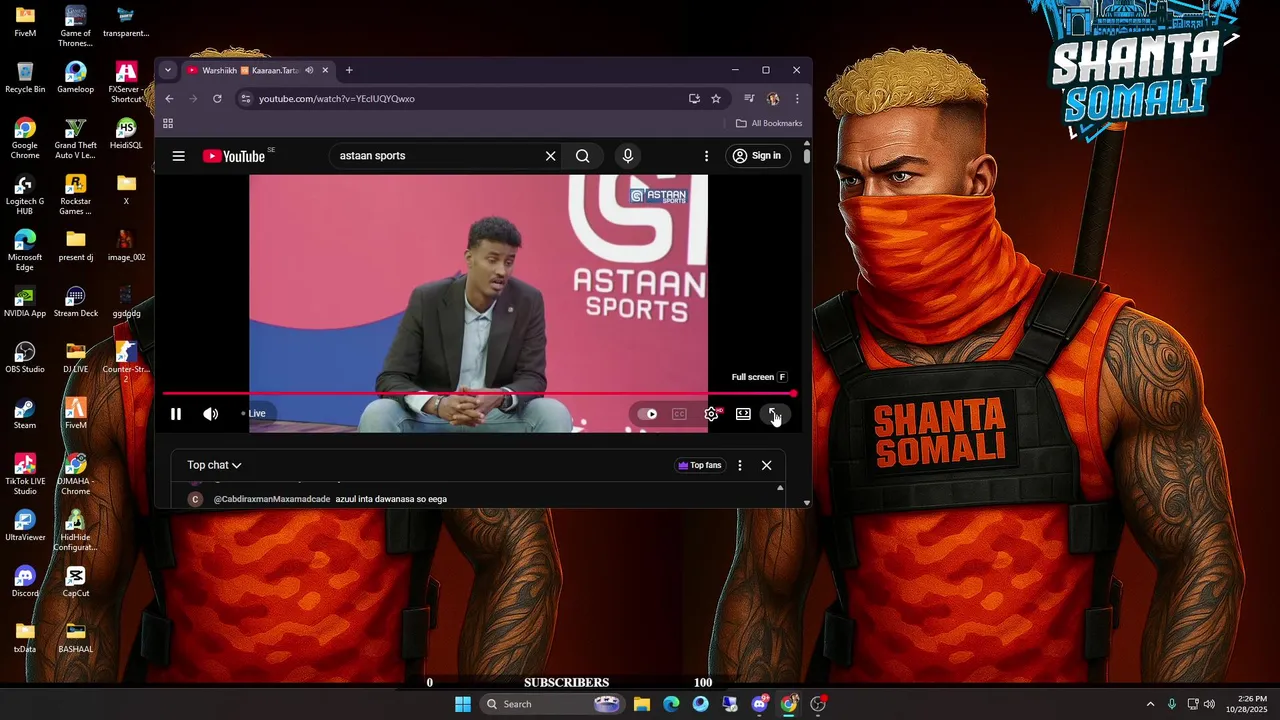Open OBS Studio taskbar icon
The height and width of the screenshot is (720, 1280).
(x=818, y=704)
